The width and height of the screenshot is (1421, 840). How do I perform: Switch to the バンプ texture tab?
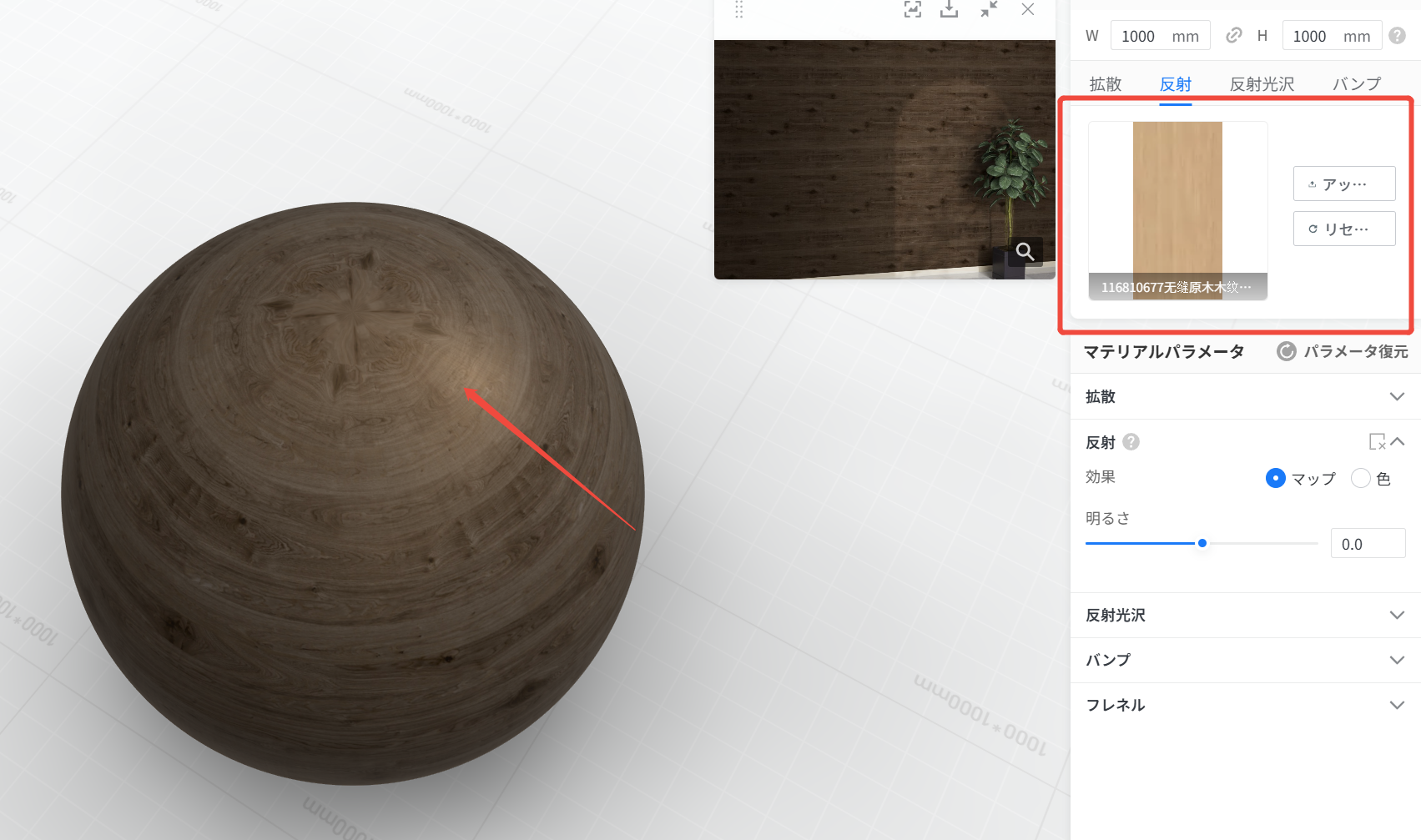point(1357,84)
